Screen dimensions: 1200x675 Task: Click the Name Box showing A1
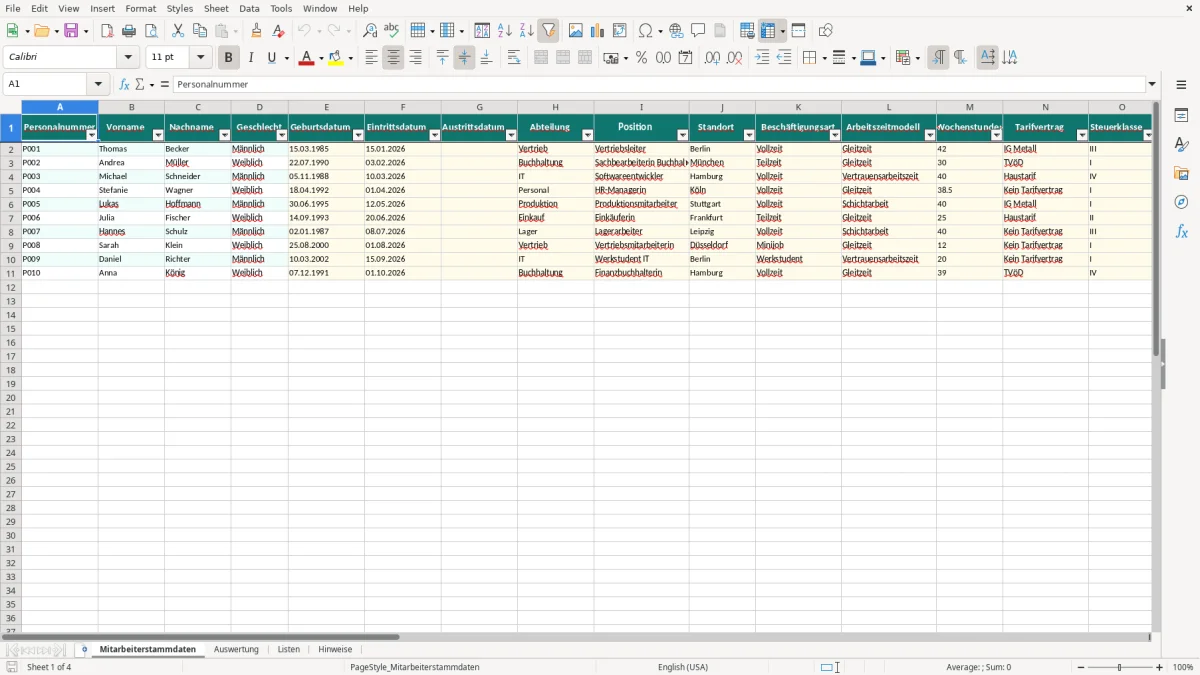pyautogui.click(x=46, y=85)
